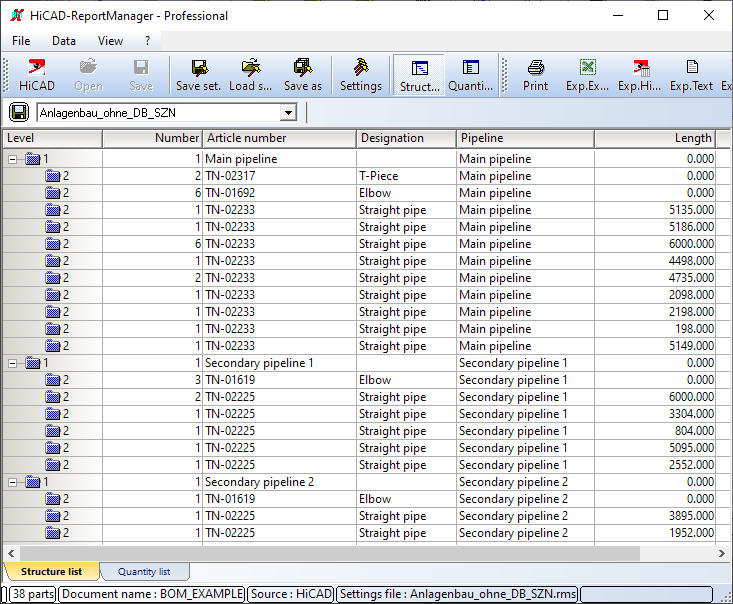The height and width of the screenshot is (604, 733).
Task: Sort by the Number column header
Action: point(152,138)
